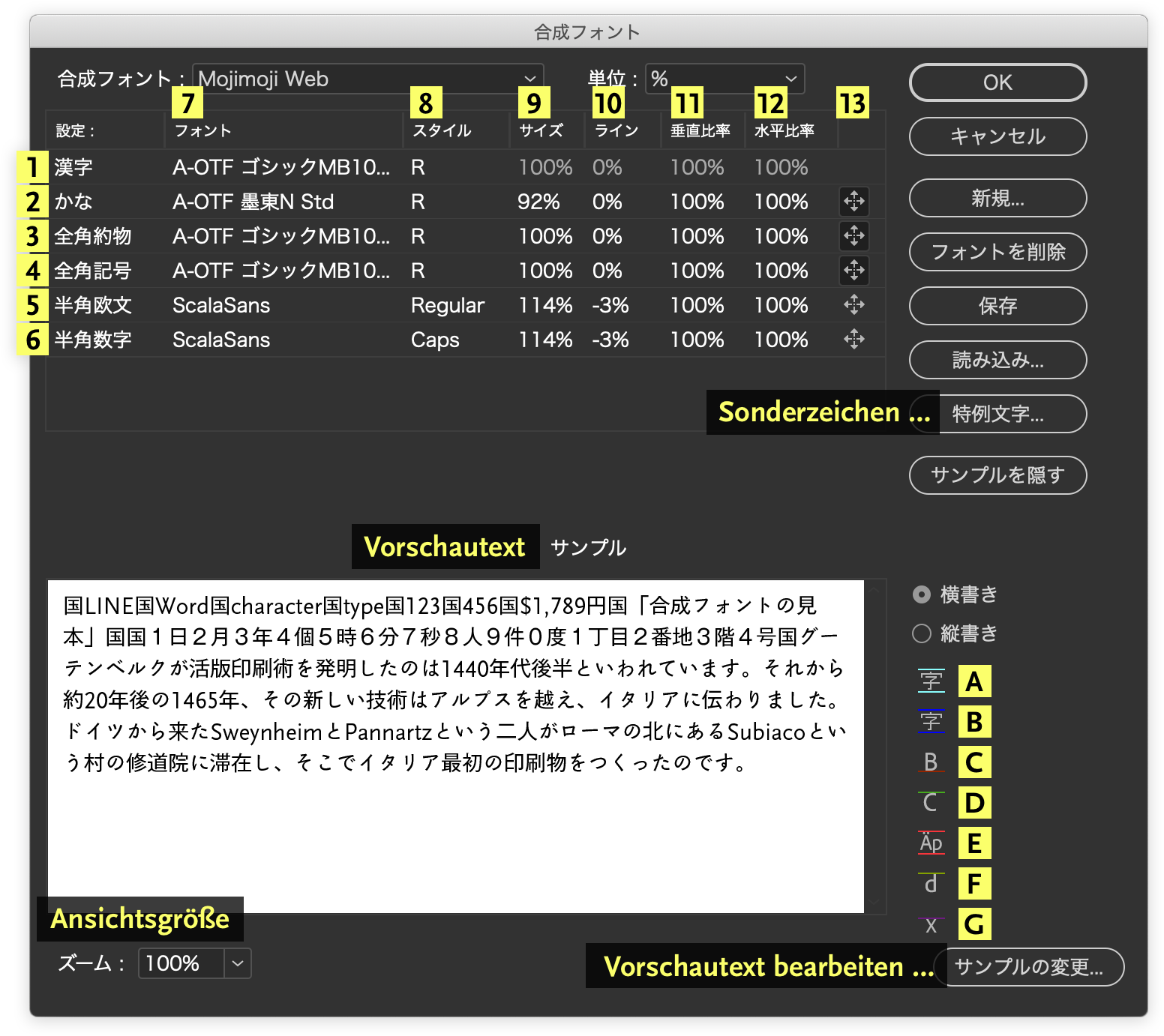Open the 単位 unit dropdown showing %
The height and width of the screenshot is (1036, 1164).
click(724, 79)
